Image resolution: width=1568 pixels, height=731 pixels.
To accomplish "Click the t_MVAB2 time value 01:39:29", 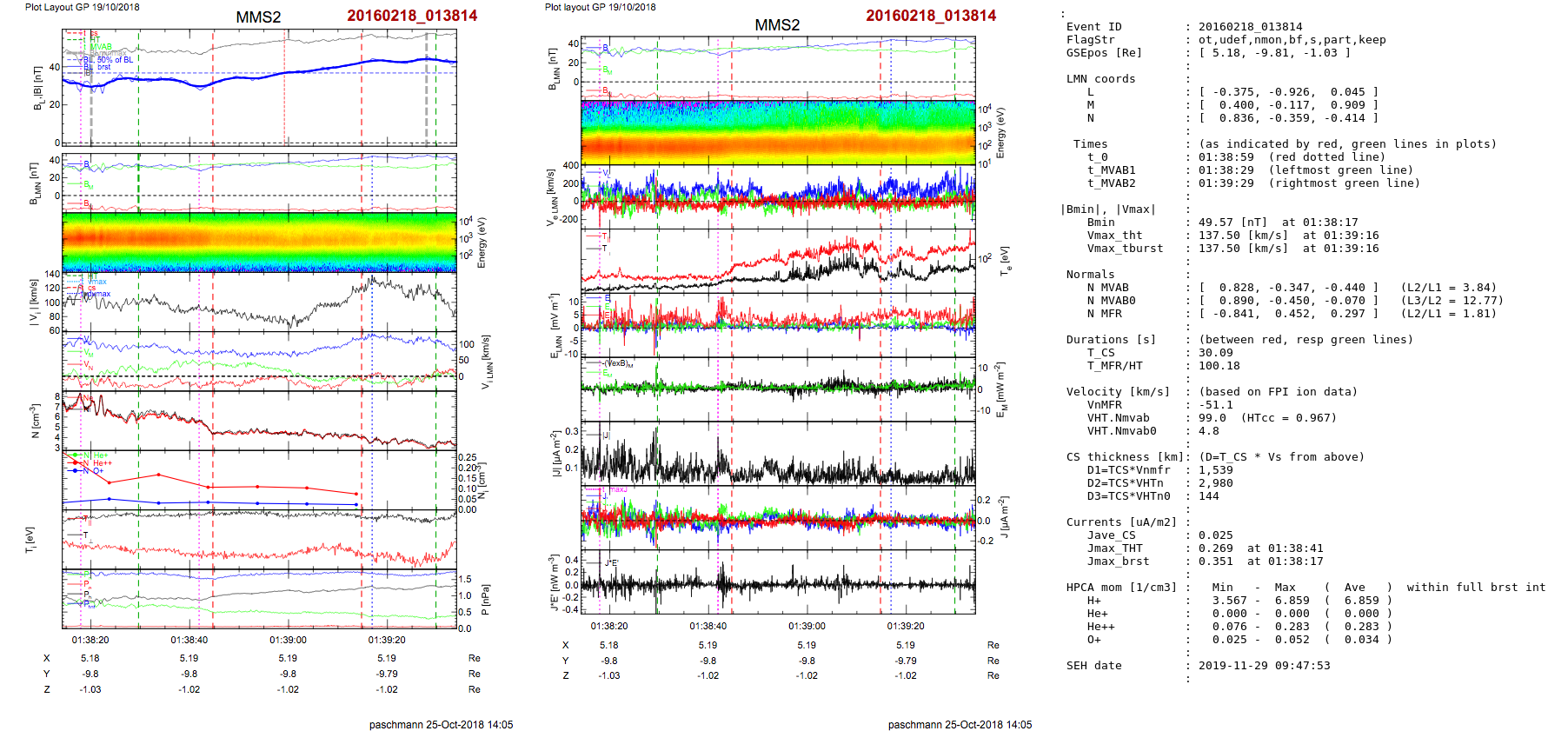I will point(1226,183).
